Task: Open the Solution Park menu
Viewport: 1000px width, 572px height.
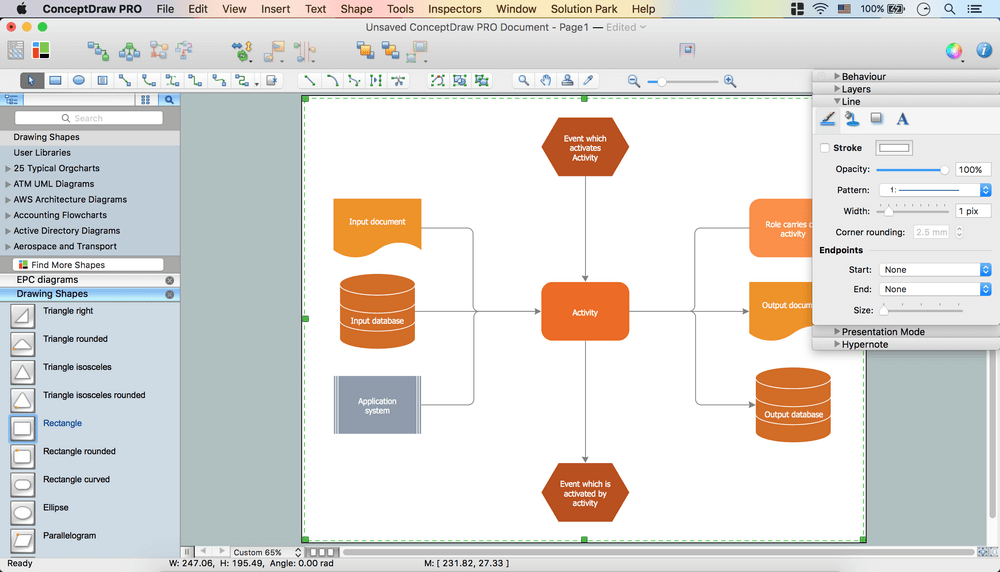Action: point(585,9)
